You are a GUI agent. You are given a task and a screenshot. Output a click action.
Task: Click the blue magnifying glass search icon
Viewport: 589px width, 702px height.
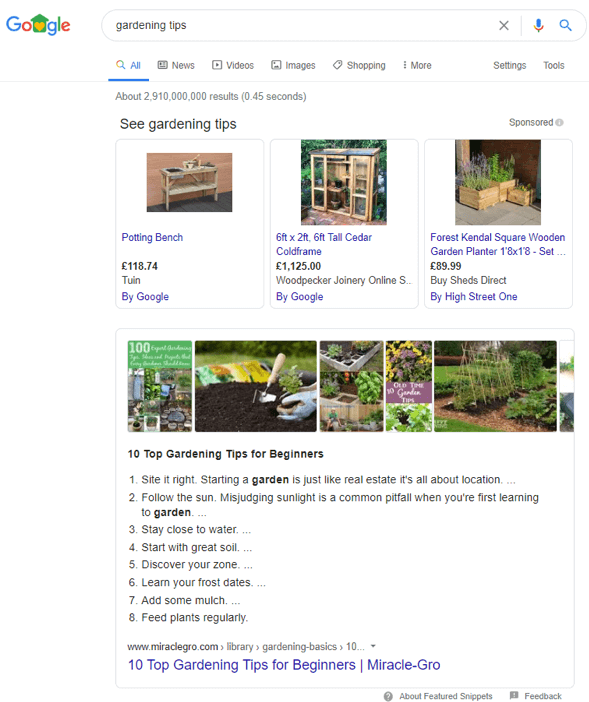click(x=565, y=26)
